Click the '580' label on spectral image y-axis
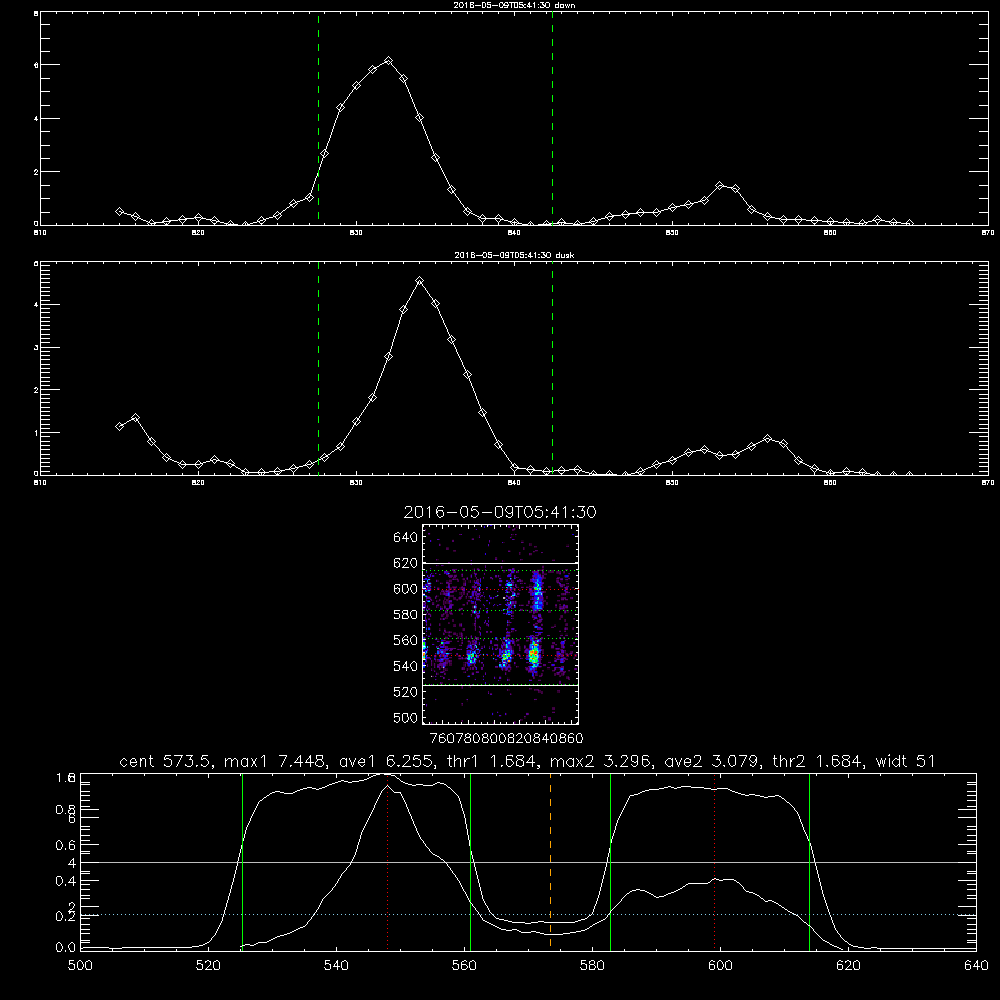The height and width of the screenshot is (1000, 1000). (406, 615)
